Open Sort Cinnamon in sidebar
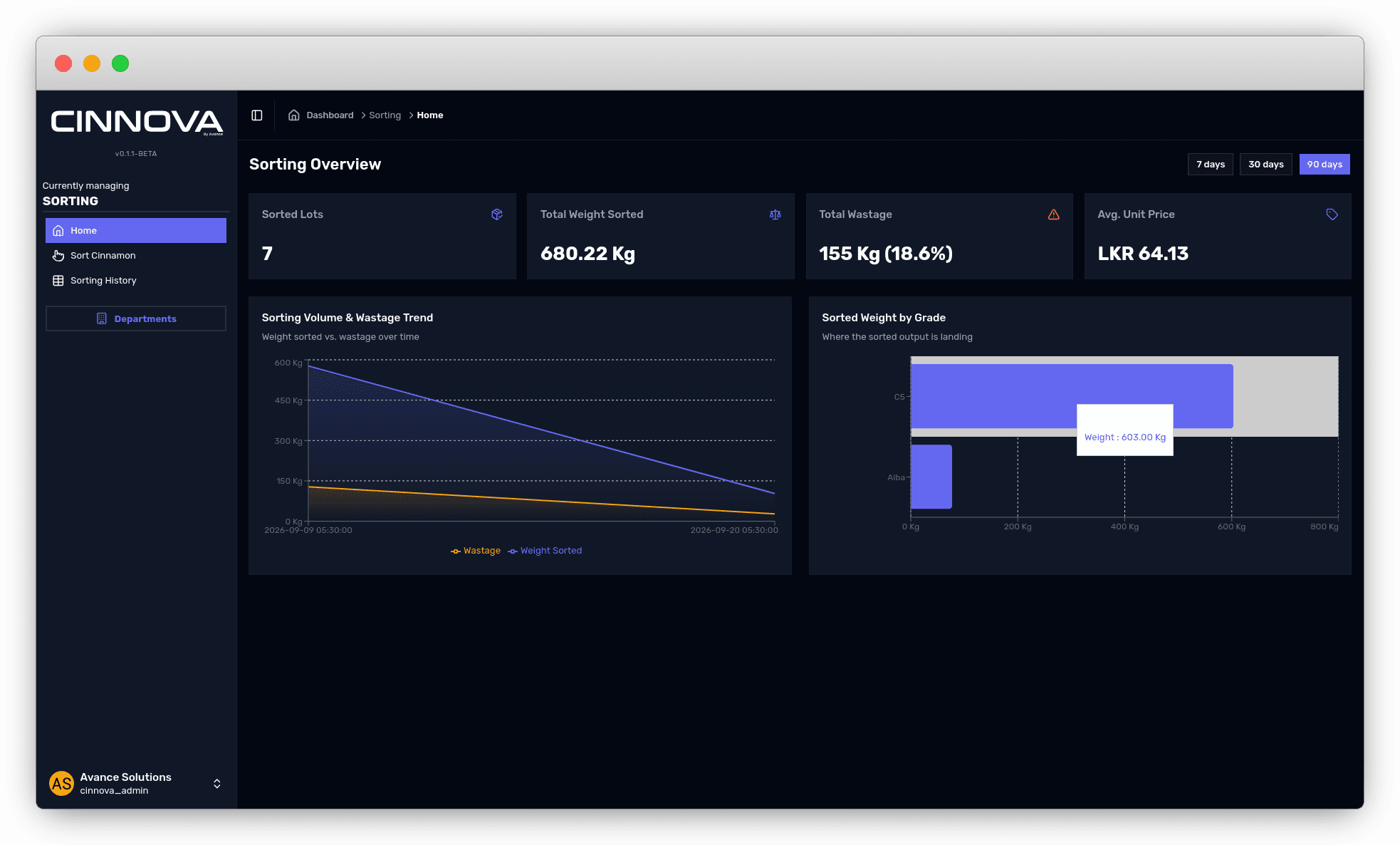This screenshot has width=1400, height=845. click(x=136, y=256)
